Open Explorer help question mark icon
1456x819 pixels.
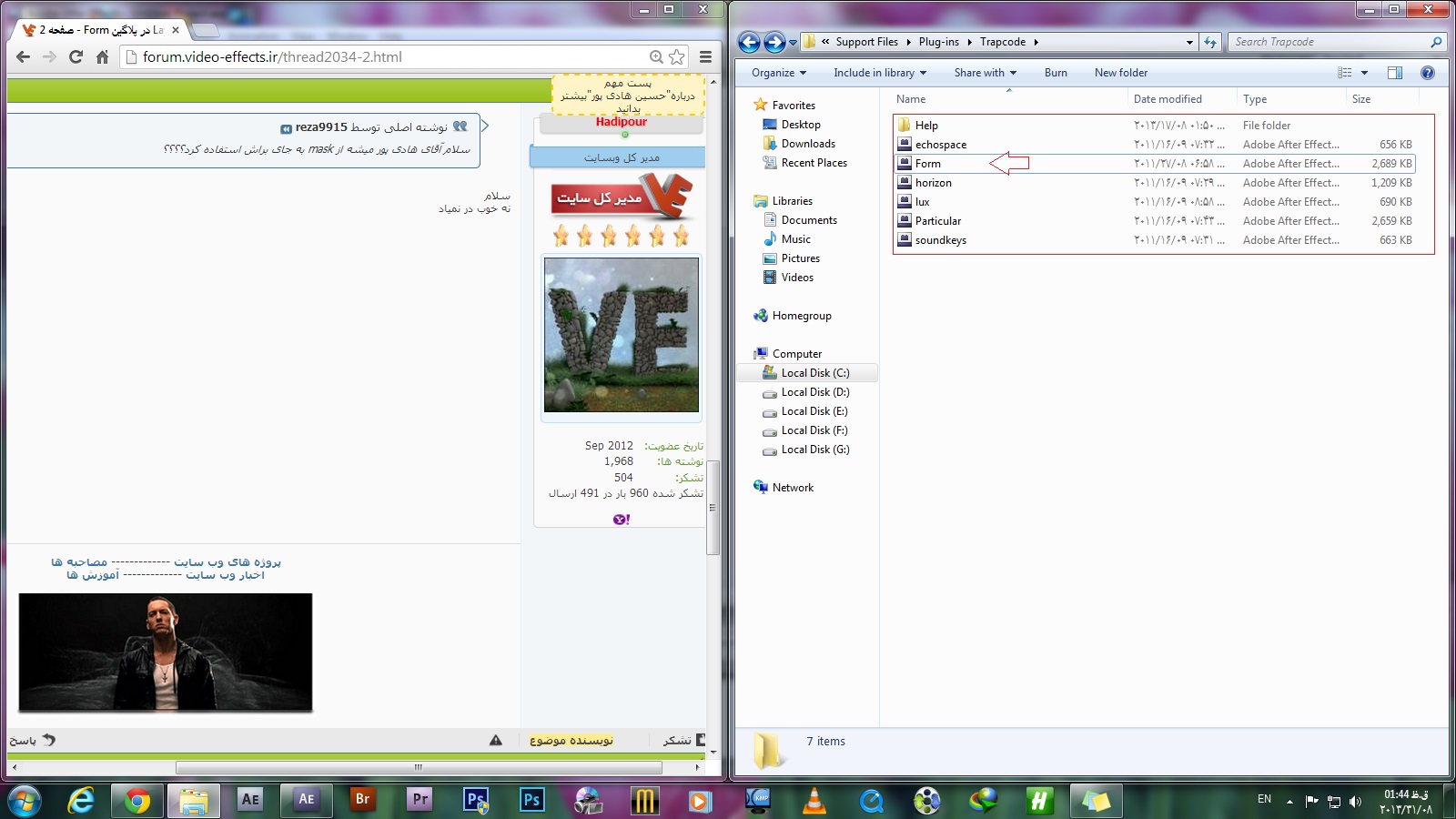tap(1428, 73)
